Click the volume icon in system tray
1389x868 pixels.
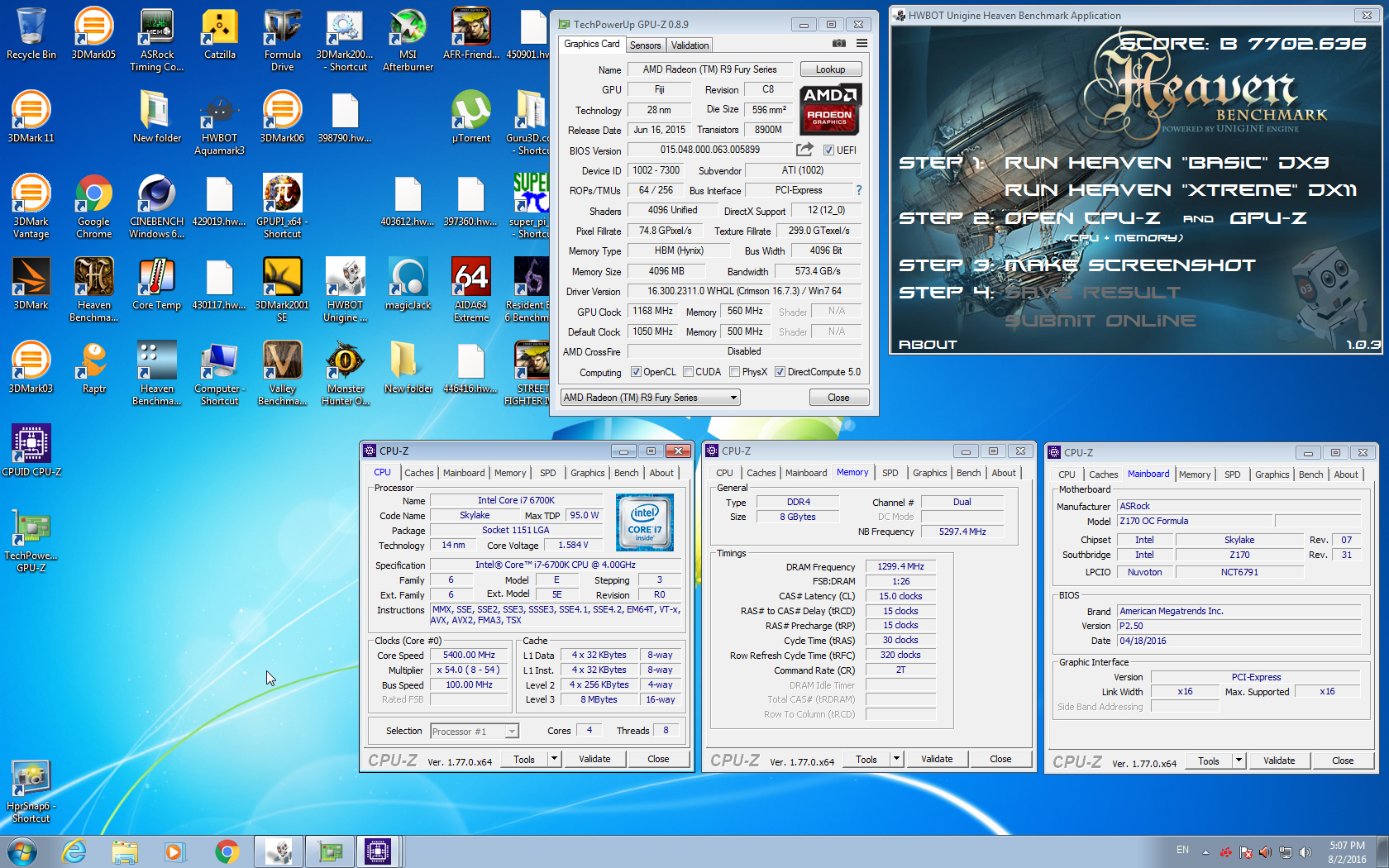1305,851
